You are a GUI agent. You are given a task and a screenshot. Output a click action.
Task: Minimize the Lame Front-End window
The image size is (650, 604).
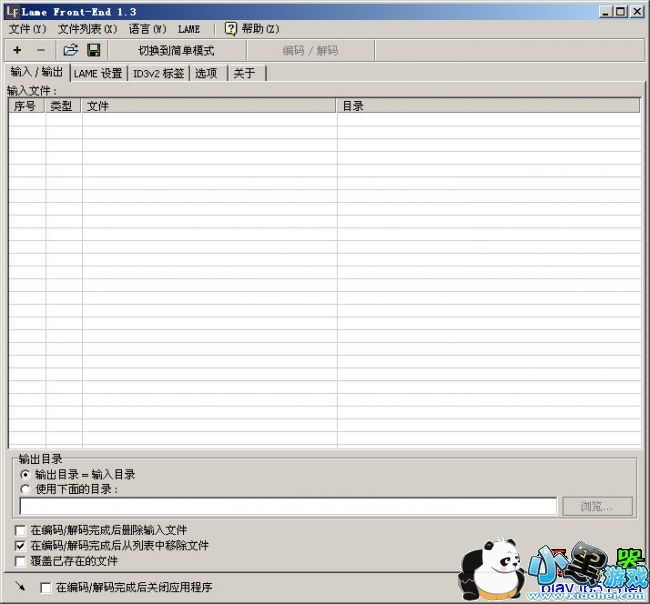(606, 12)
